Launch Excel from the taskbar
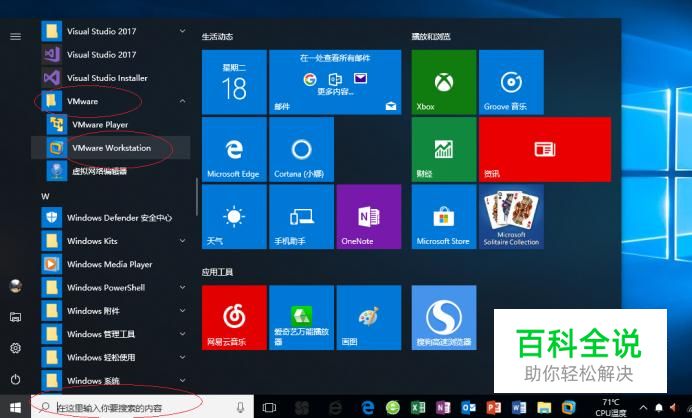The width and height of the screenshot is (692, 418). pyautogui.click(x=417, y=407)
